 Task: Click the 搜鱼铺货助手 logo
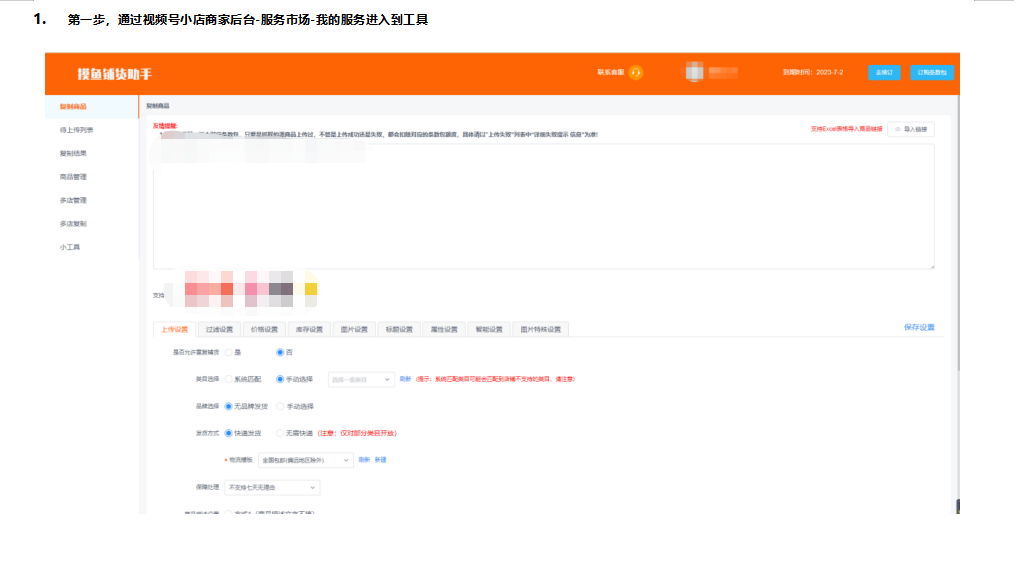coord(114,74)
